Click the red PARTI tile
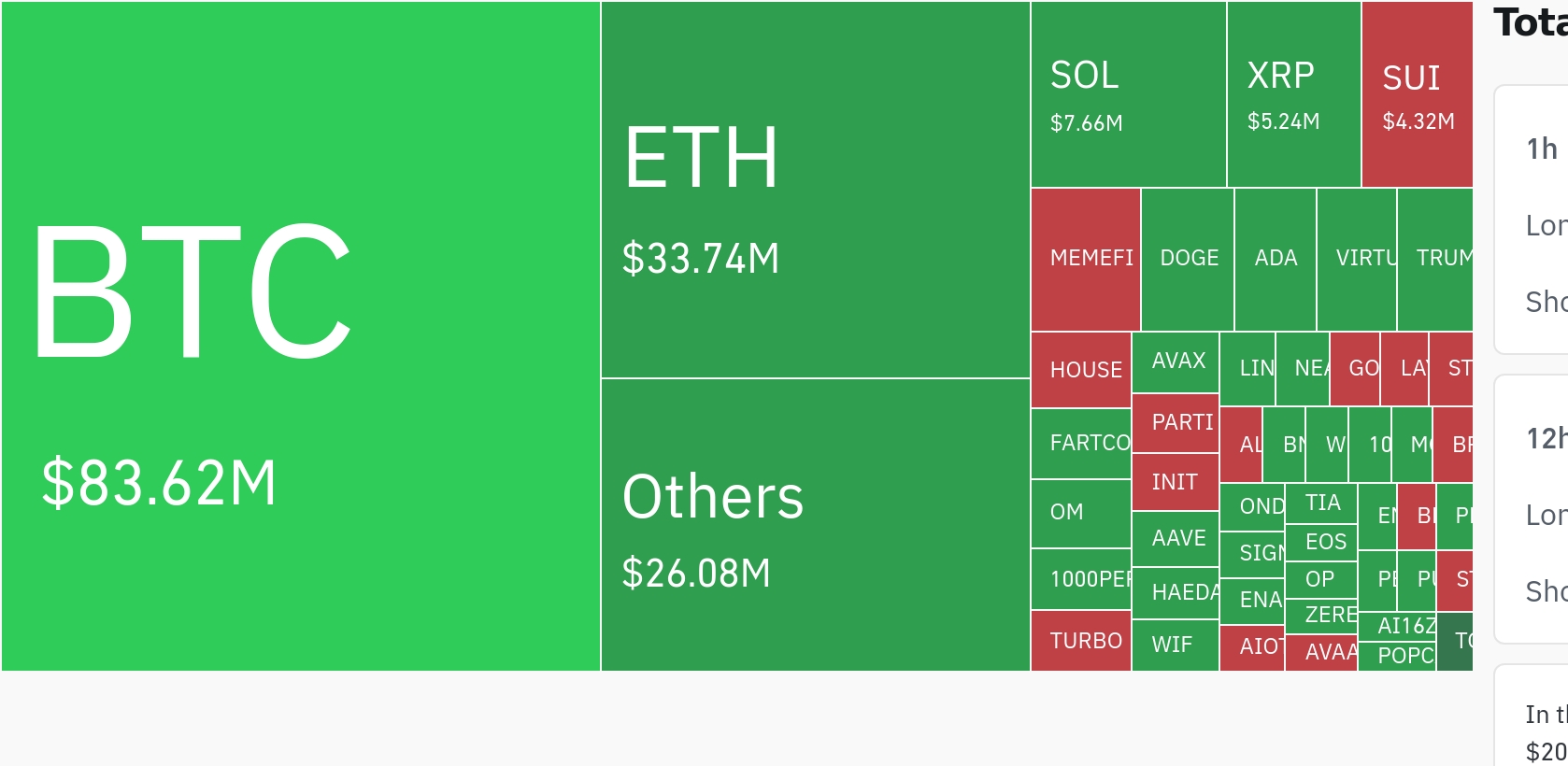 (x=1176, y=423)
